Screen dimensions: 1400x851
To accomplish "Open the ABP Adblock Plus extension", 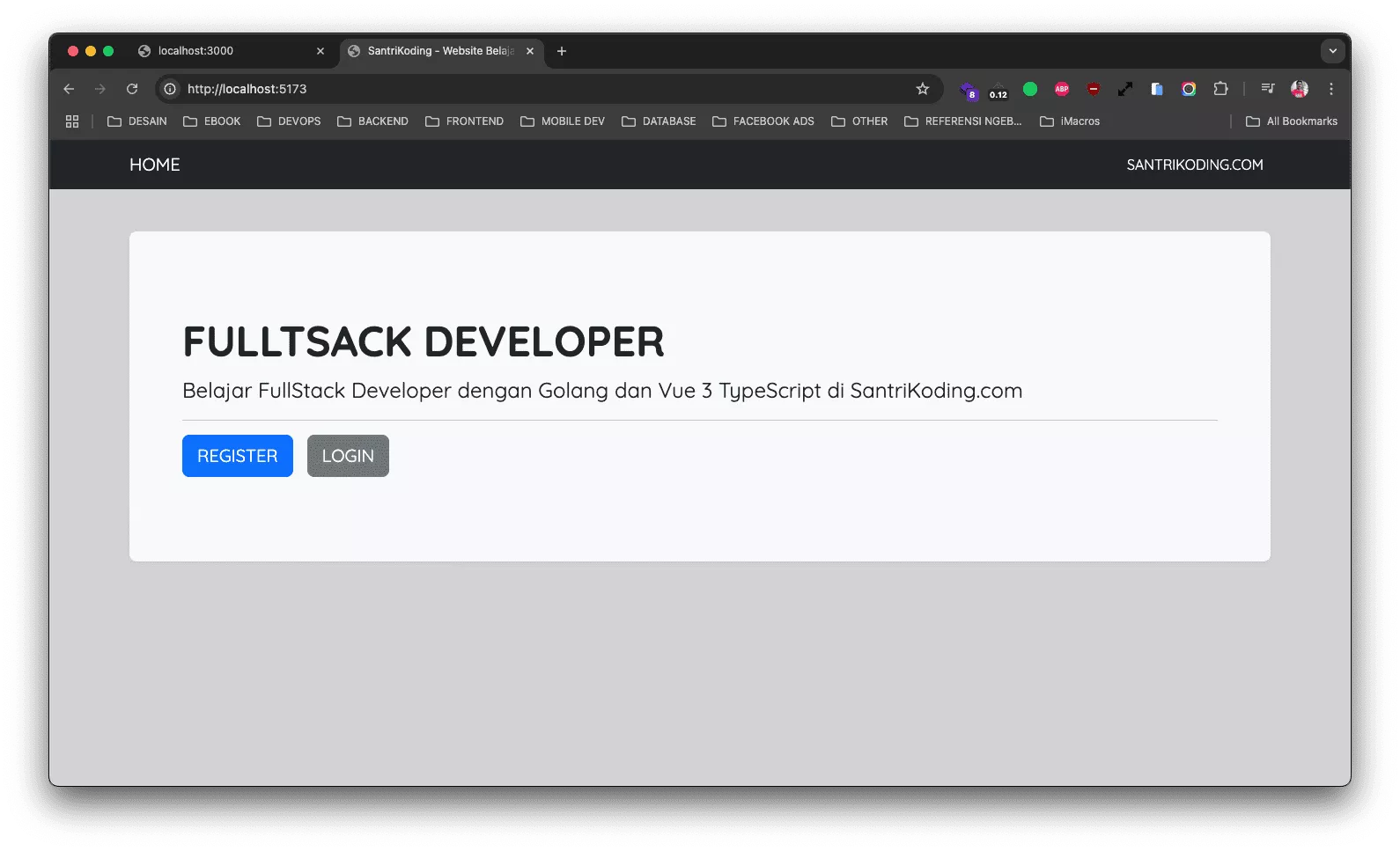I will 1062,89.
